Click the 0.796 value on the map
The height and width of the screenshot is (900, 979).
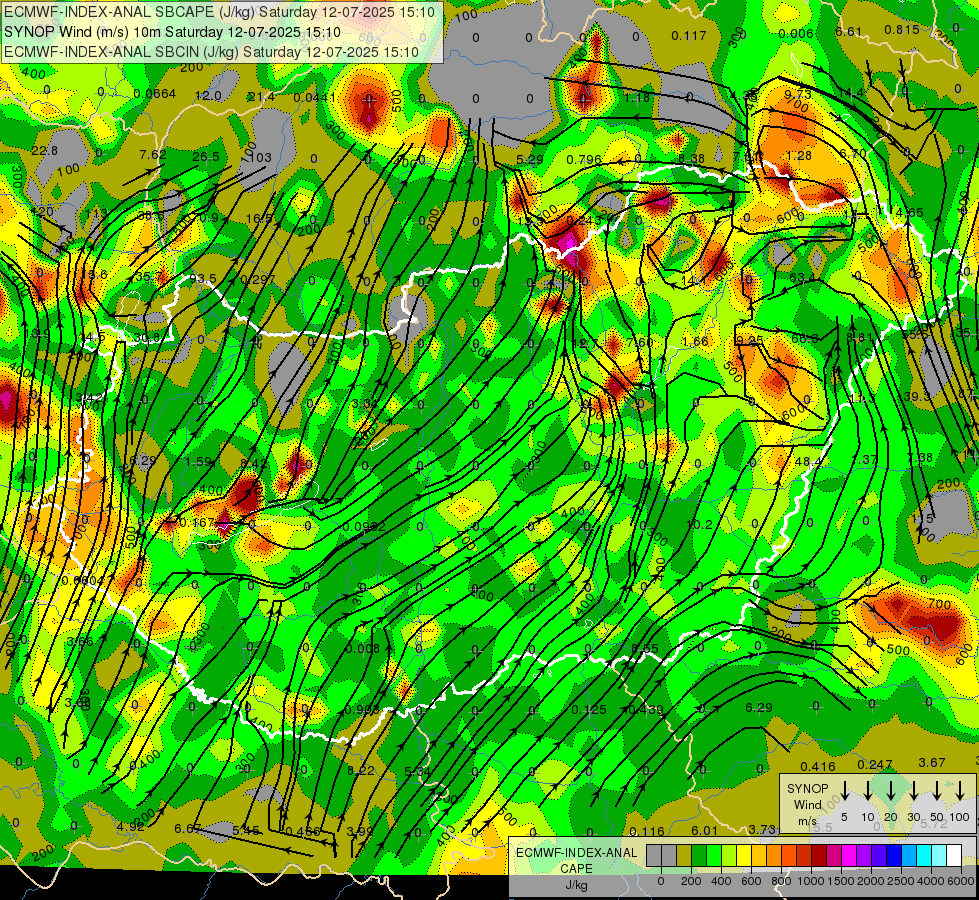coord(584,160)
